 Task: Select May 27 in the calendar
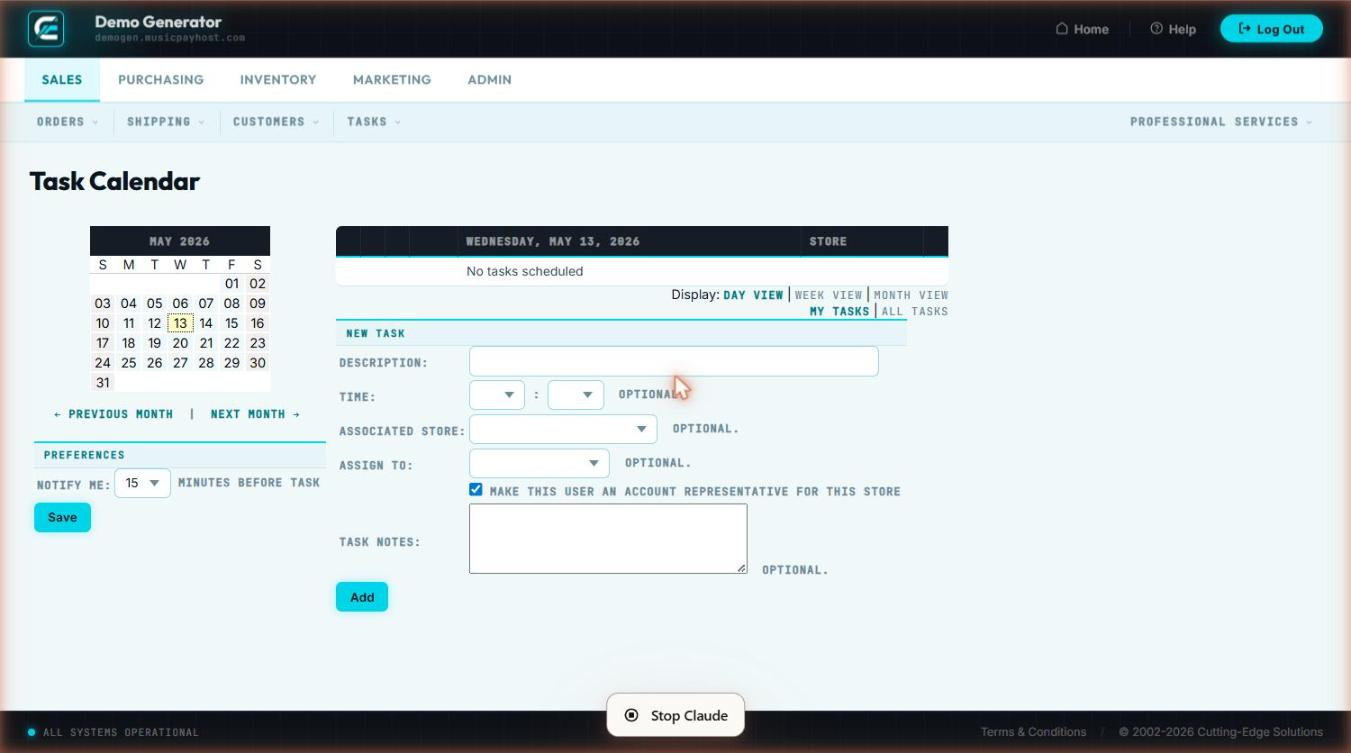point(180,363)
